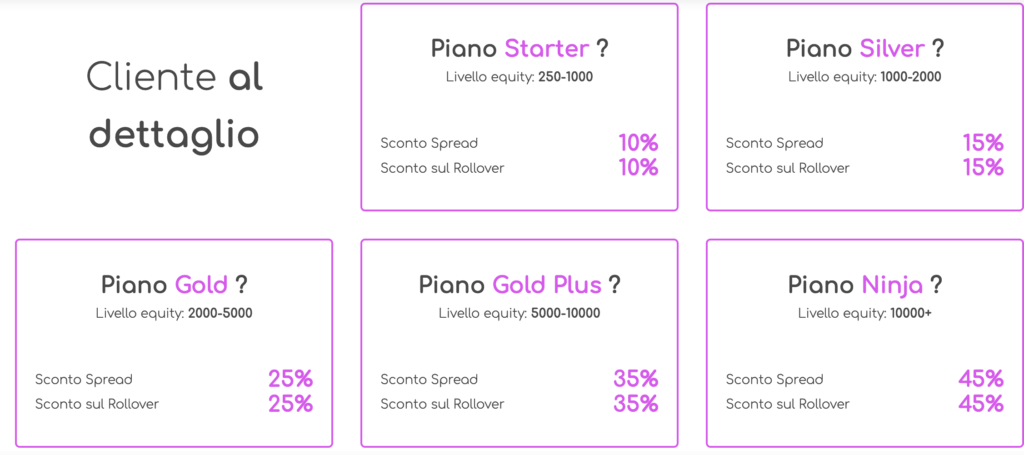Click the 45% Sconto sul Rollover value
Viewport: 1024px width, 455px height.
(x=981, y=403)
